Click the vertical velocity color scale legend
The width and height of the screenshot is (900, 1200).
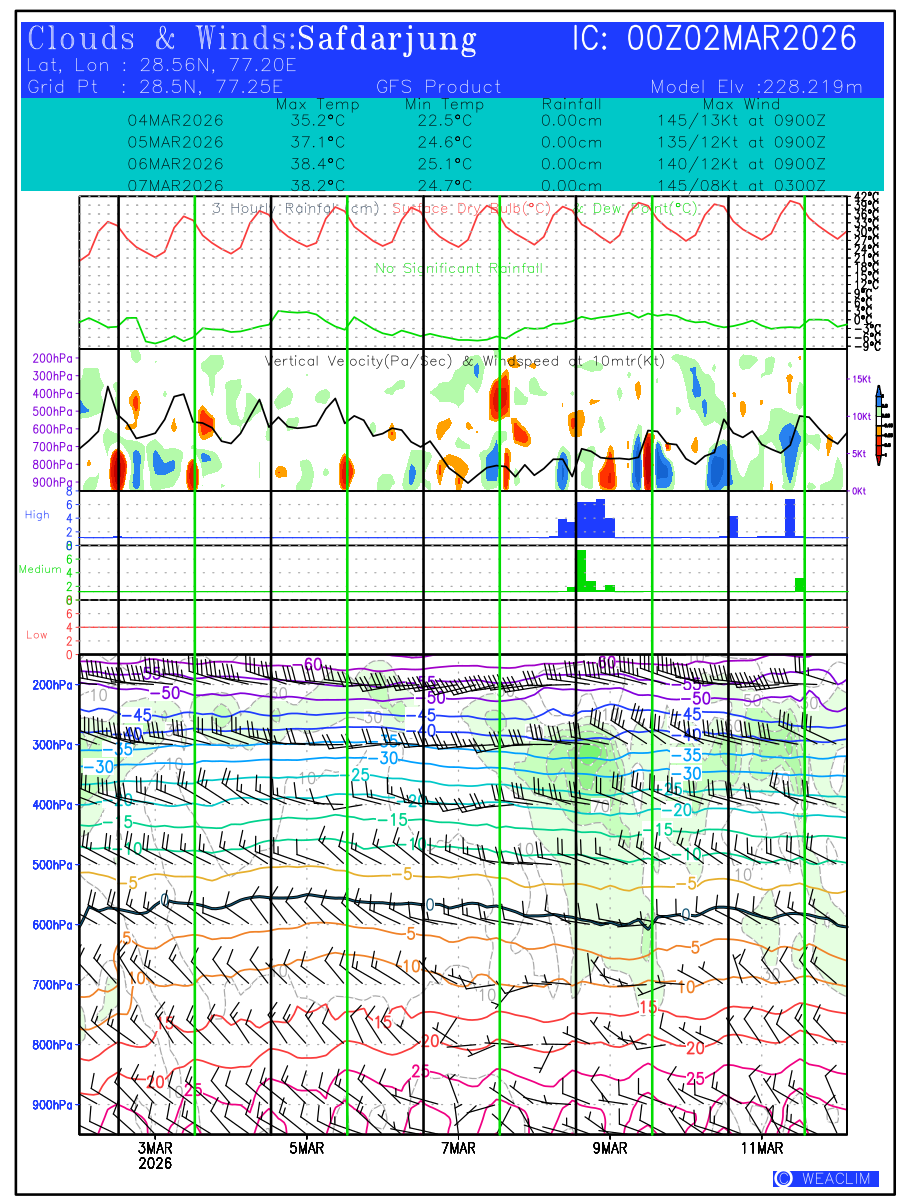coord(878,427)
